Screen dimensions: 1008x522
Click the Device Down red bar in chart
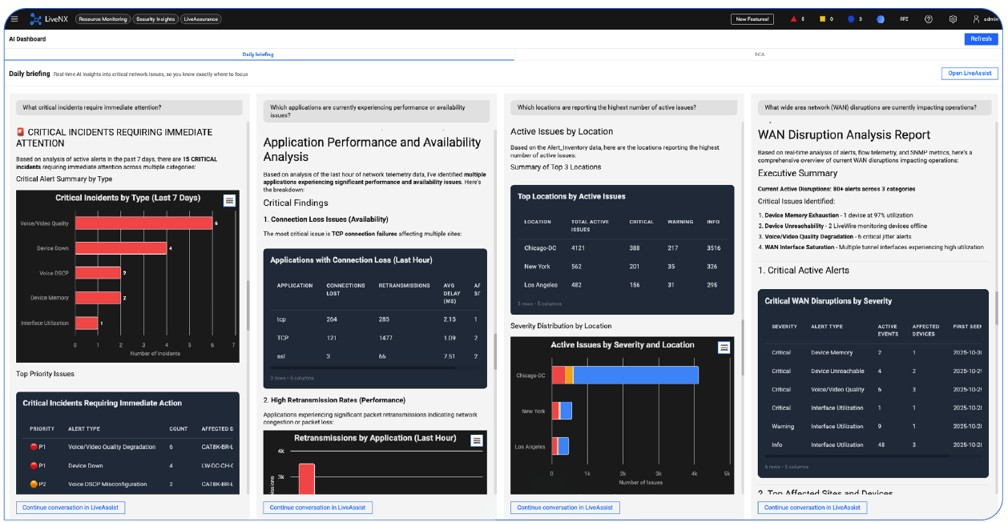(x=121, y=248)
